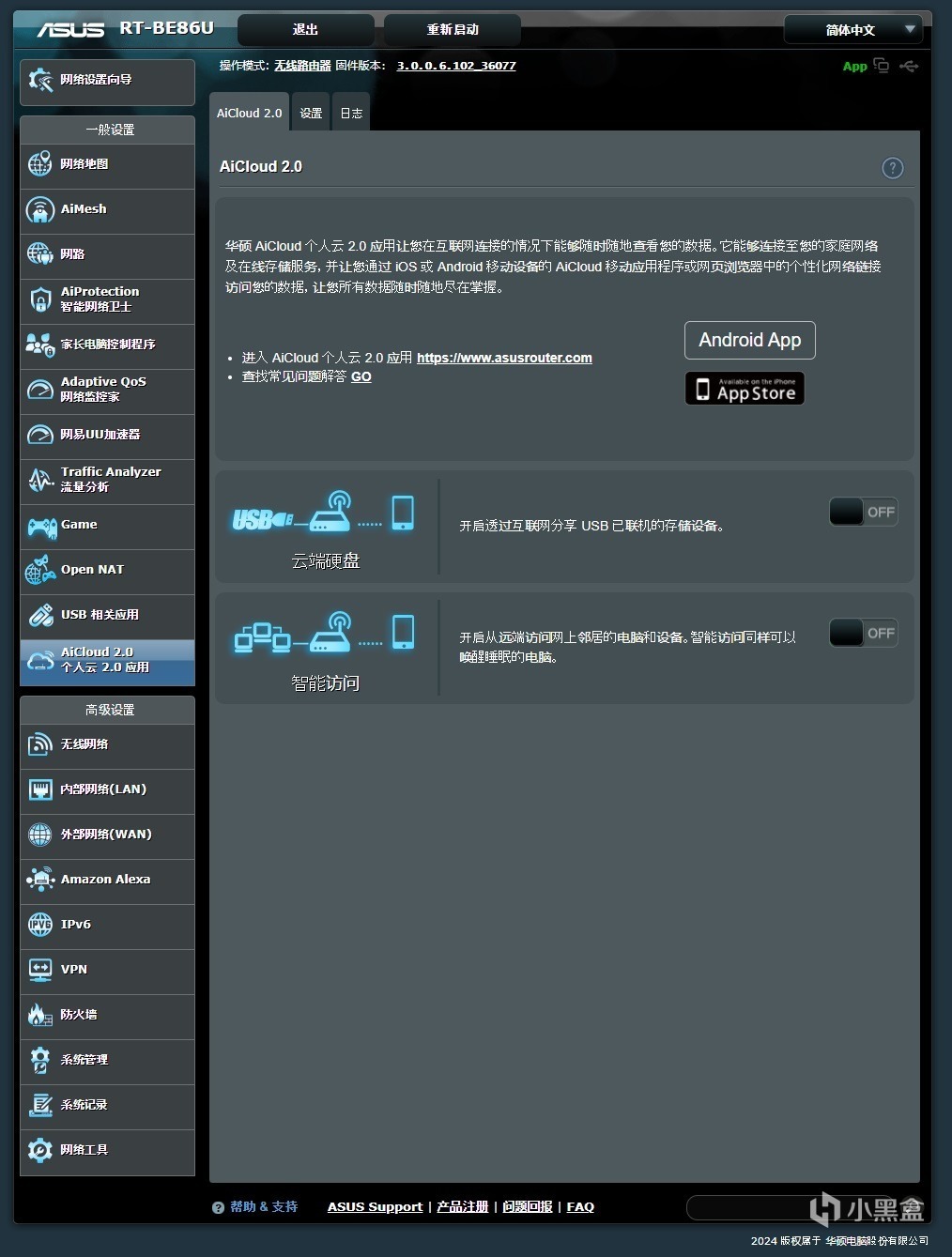Click the ASUS logo in header

point(70,29)
